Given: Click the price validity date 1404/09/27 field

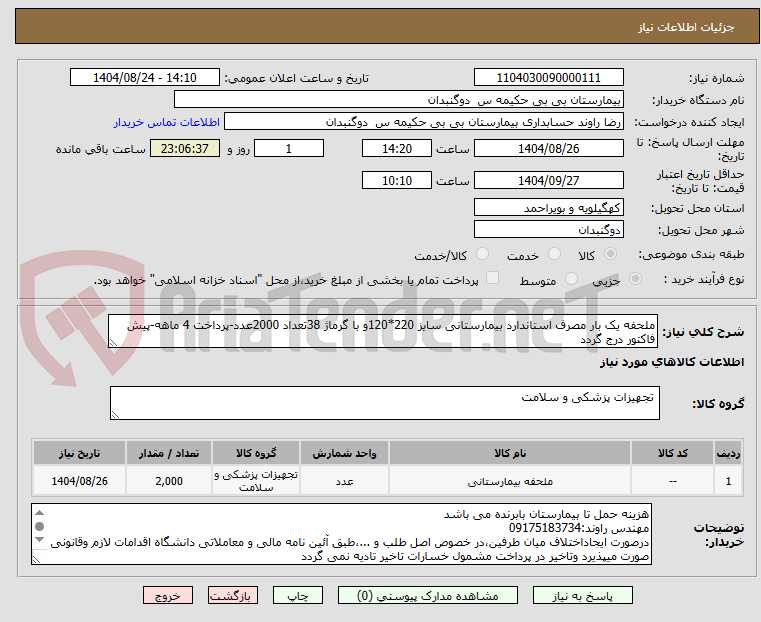Looking at the screenshot, I should (548, 180).
